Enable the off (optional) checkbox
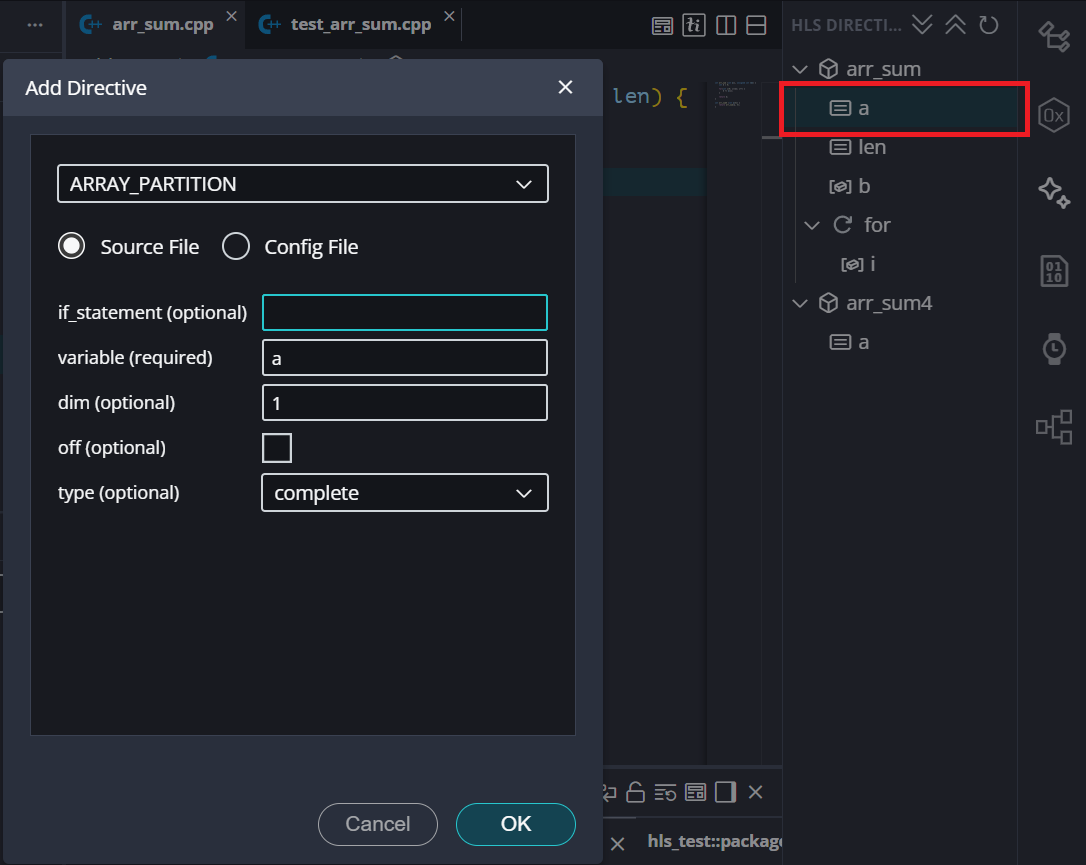The image size is (1086, 865). point(277,448)
